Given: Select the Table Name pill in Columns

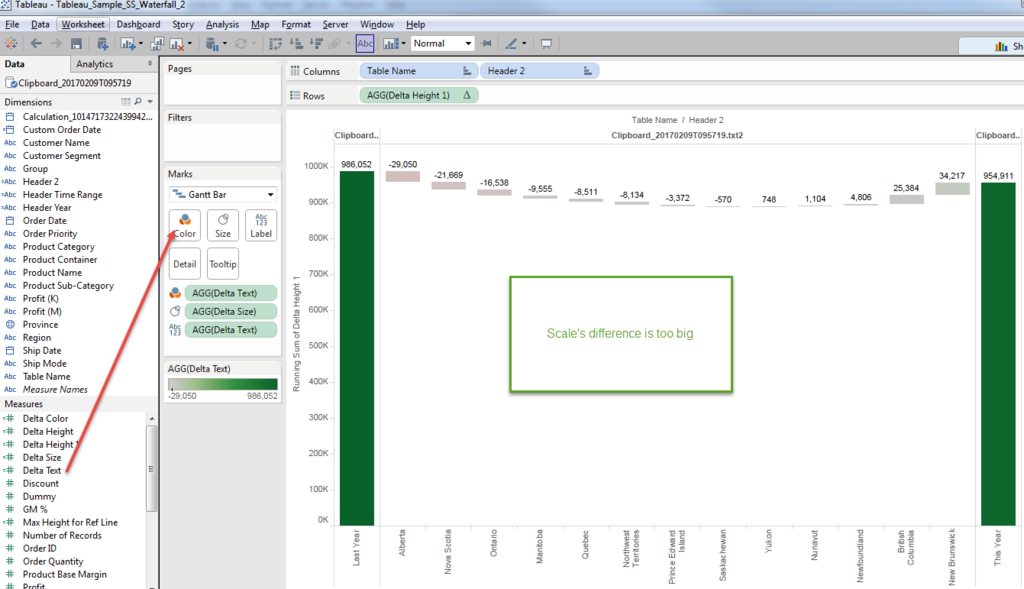Looking at the screenshot, I should pos(417,71).
